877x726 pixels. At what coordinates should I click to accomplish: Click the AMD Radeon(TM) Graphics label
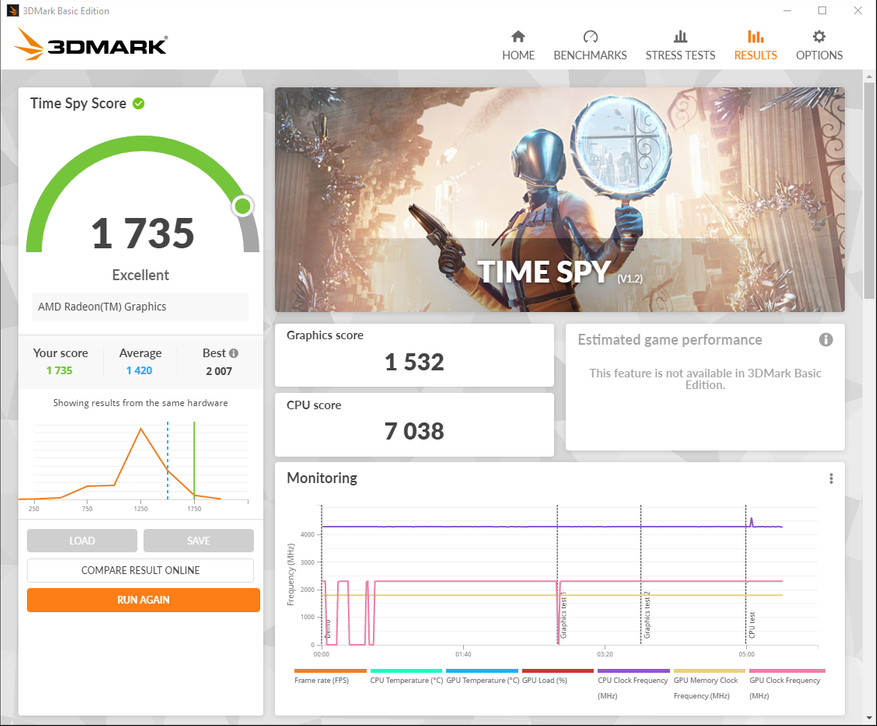coord(102,307)
